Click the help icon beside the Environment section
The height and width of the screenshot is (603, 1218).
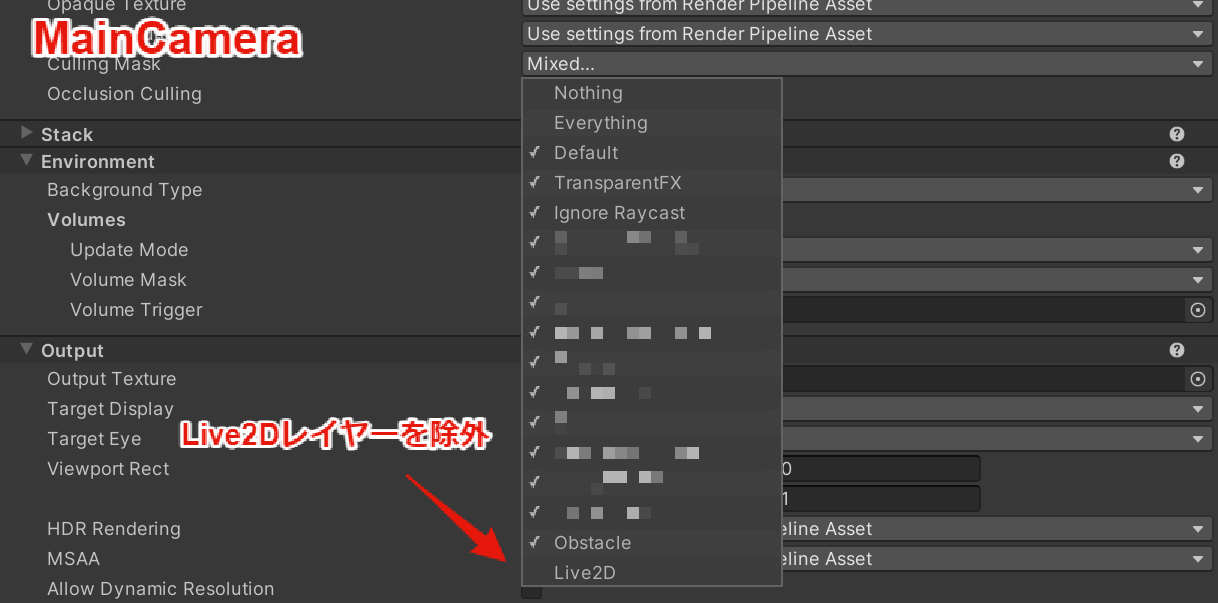(x=1177, y=161)
